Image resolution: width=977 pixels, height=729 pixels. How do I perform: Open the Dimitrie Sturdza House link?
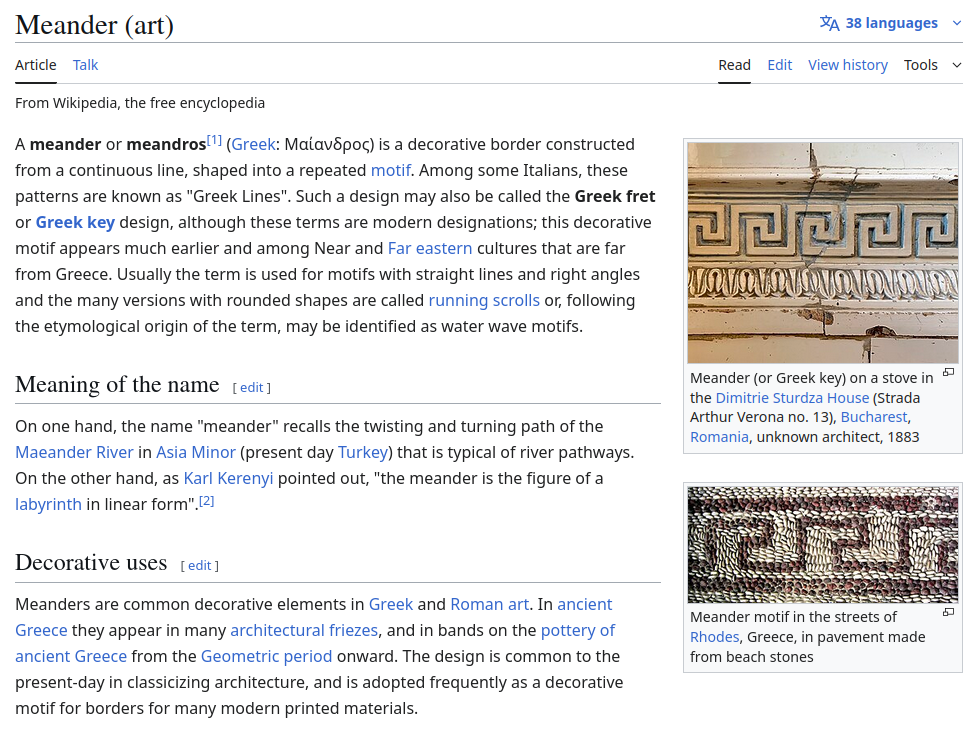[x=792, y=398]
